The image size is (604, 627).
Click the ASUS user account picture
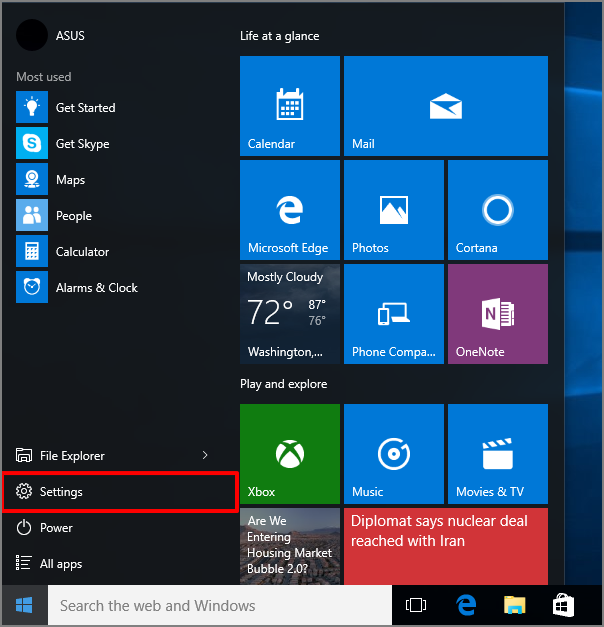32,35
